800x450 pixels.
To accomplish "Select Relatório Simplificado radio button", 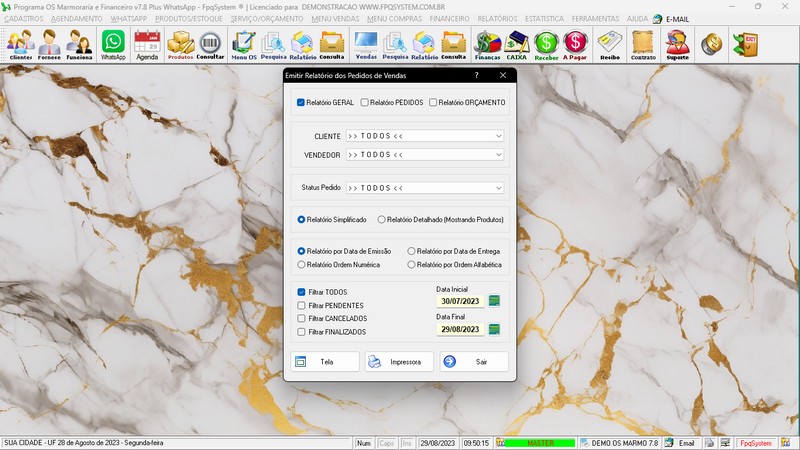I will click(x=301, y=219).
